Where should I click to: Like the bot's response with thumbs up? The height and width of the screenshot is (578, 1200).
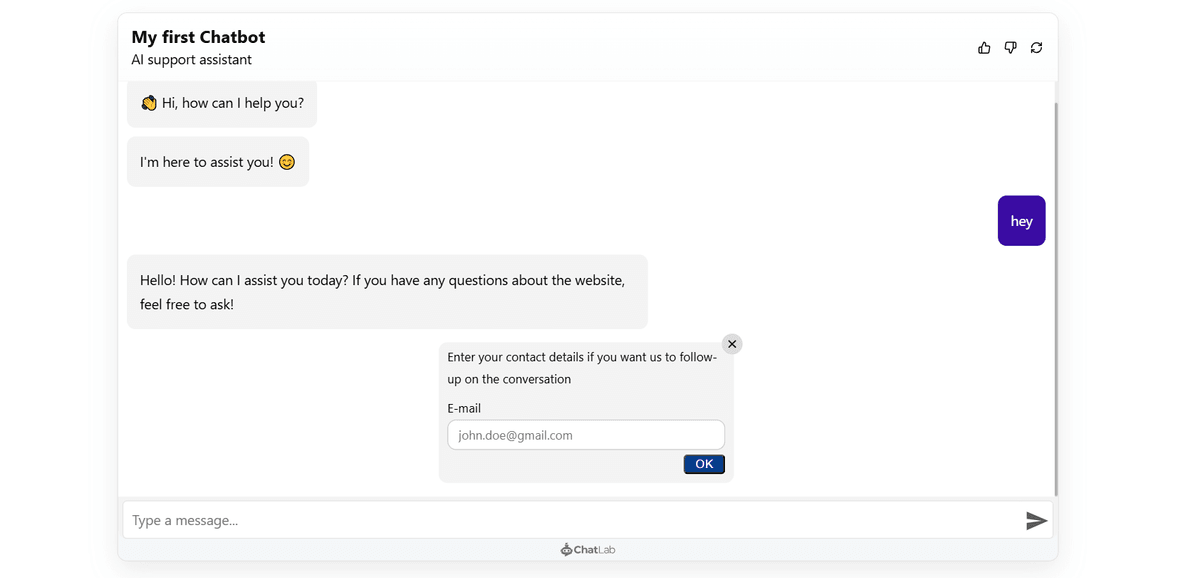pos(983,47)
